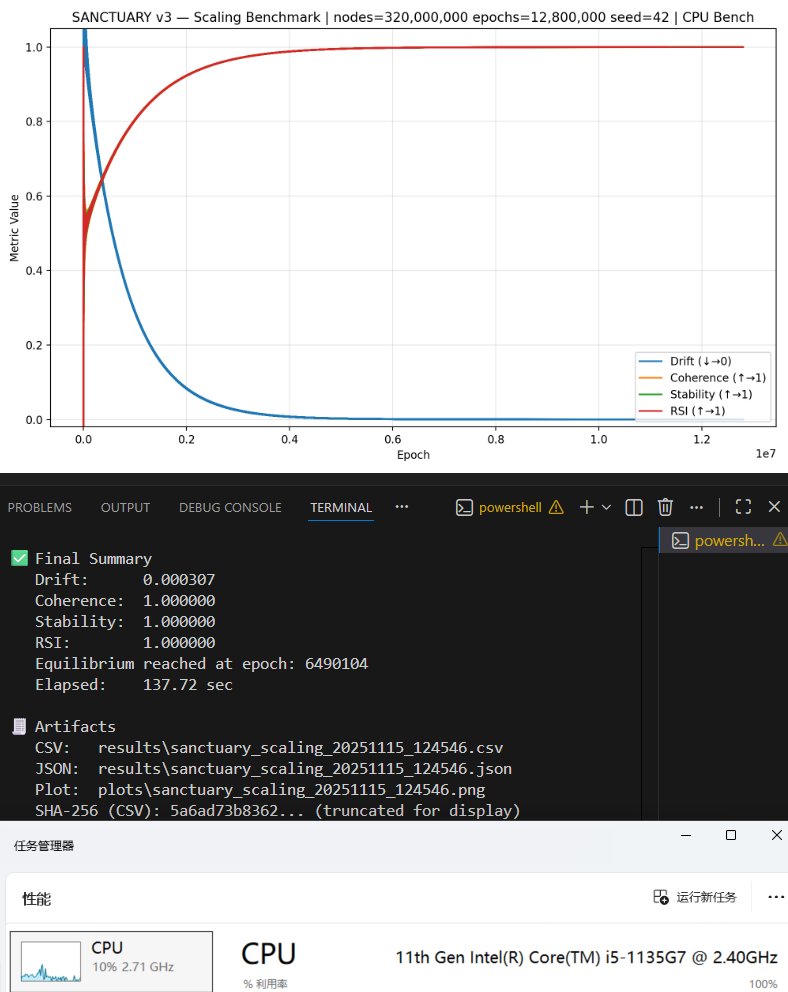Click the Run new task icon

pyautogui.click(x=661, y=897)
